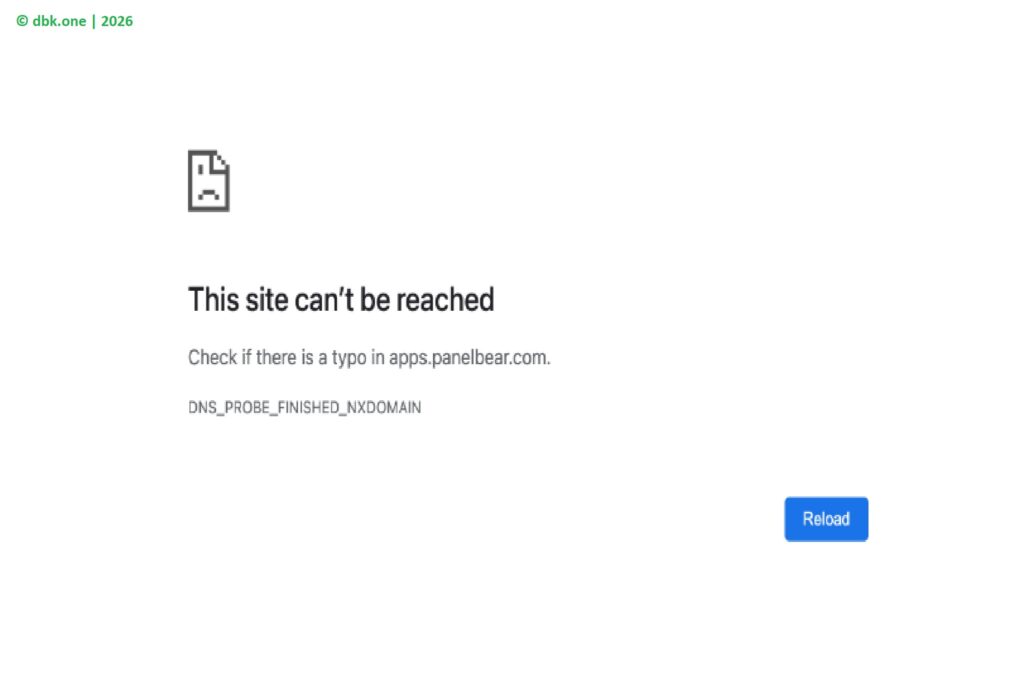Click the Reload button

click(826, 519)
